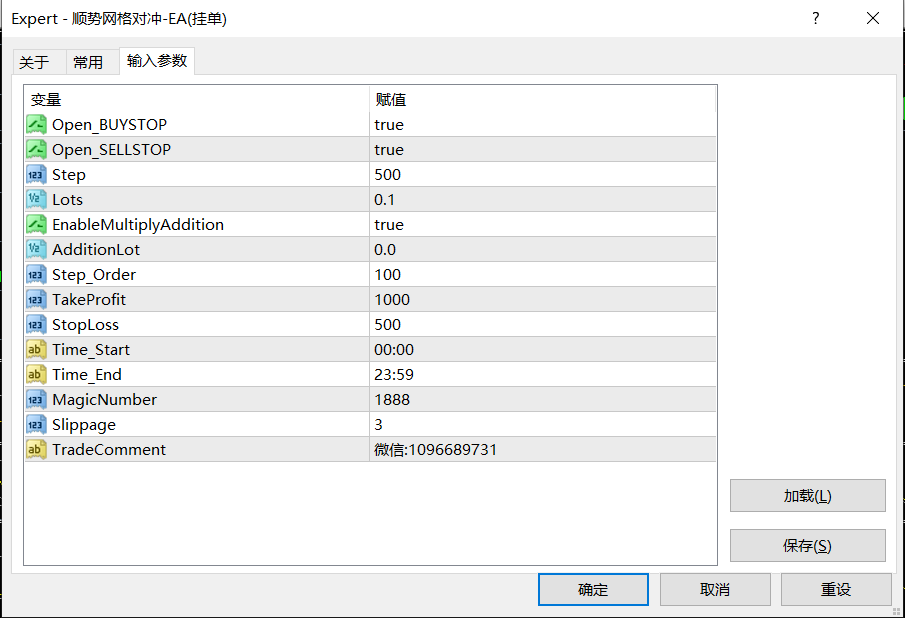Click the Step integer type icon
905x618 pixels.
click(x=36, y=175)
